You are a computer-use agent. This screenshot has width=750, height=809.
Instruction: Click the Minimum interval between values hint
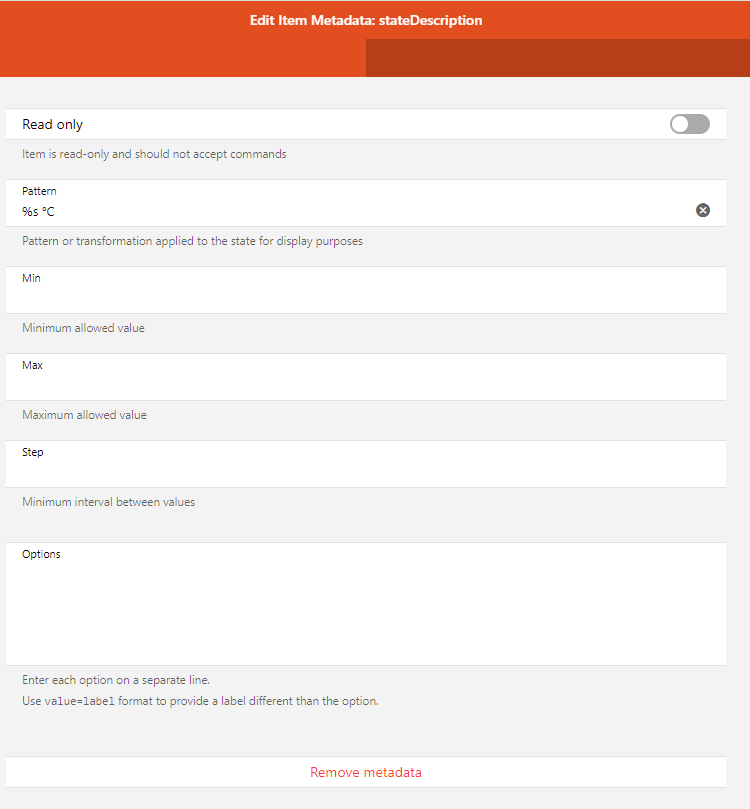pyautogui.click(x=109, y=502)
